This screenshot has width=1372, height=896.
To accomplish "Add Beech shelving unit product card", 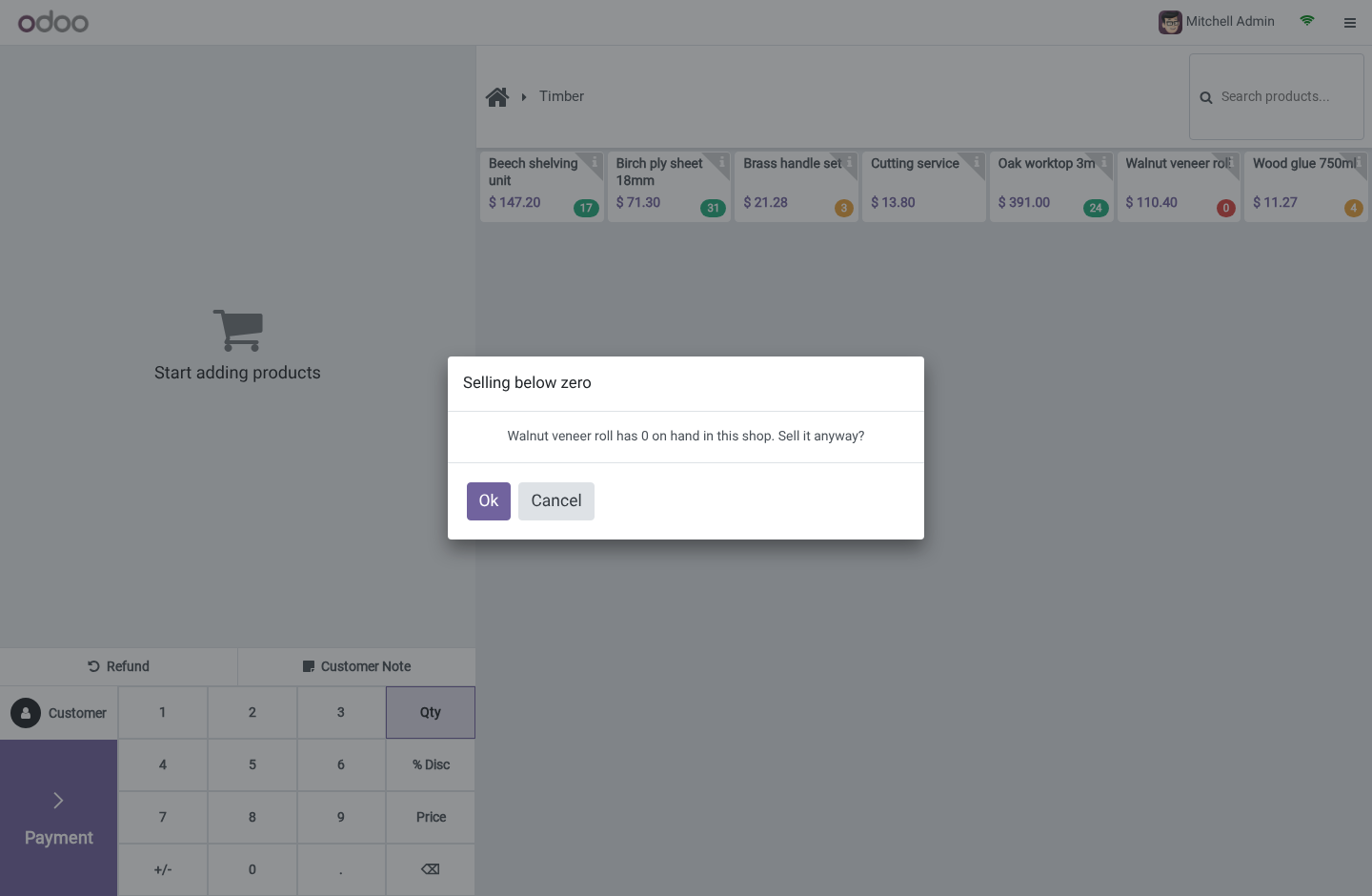I will (542, 187).
